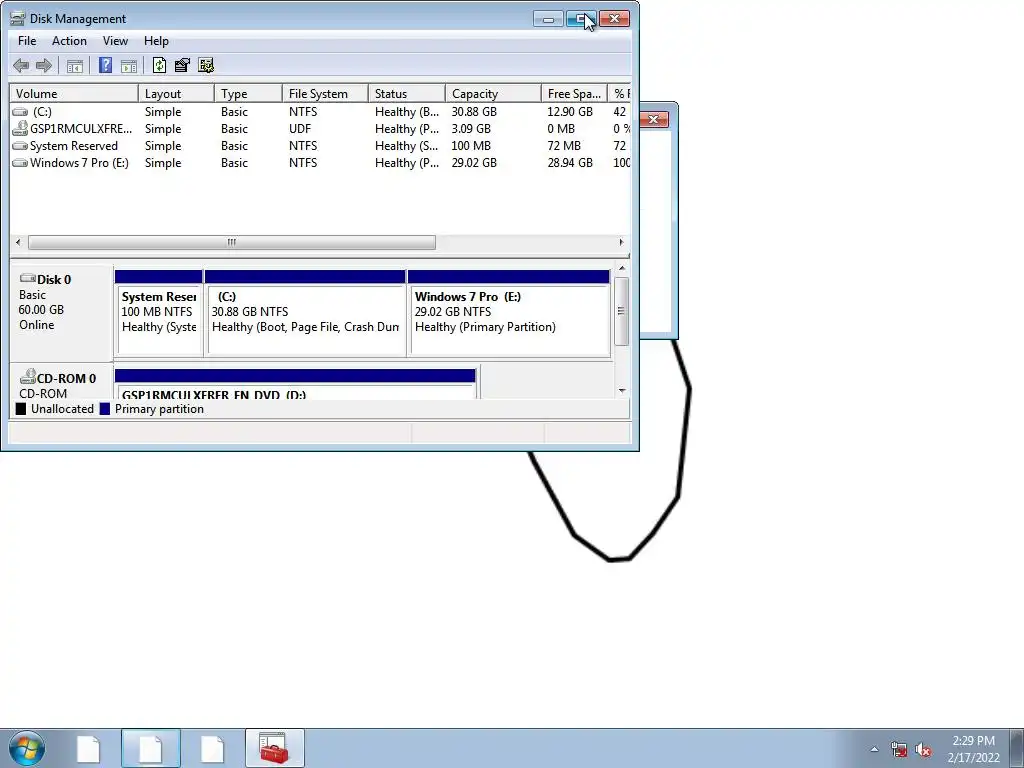This screenshot has height=768, width=1024.
Task: Select the System Reserved 100 MB partition block
Action: 159,313
